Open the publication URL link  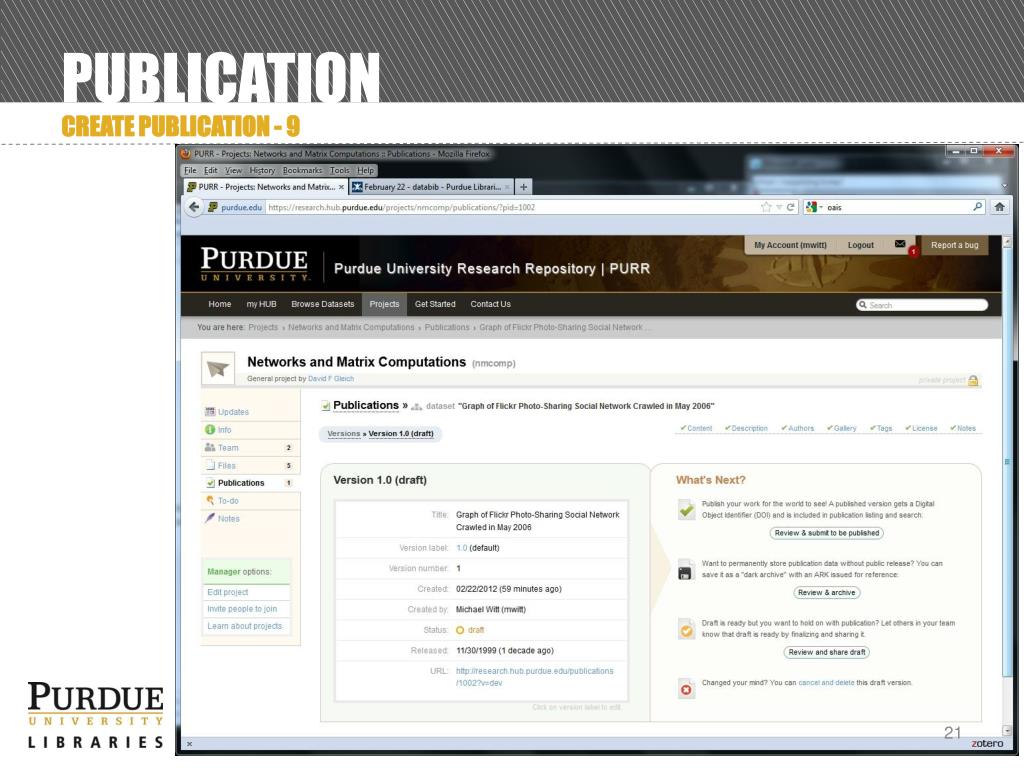coord(534,677)
